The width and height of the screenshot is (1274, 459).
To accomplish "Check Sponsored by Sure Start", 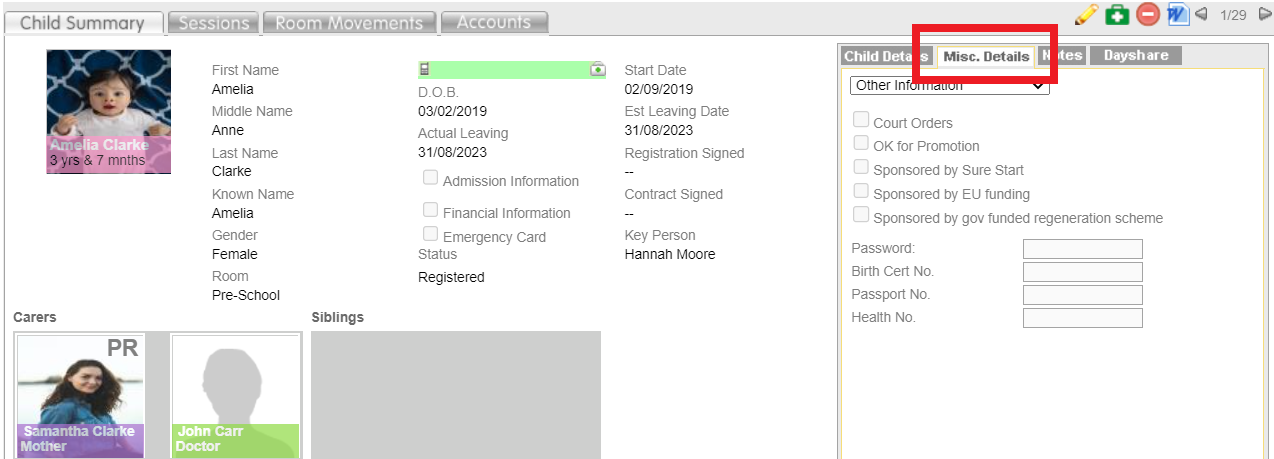I will [x=860, y=168].
